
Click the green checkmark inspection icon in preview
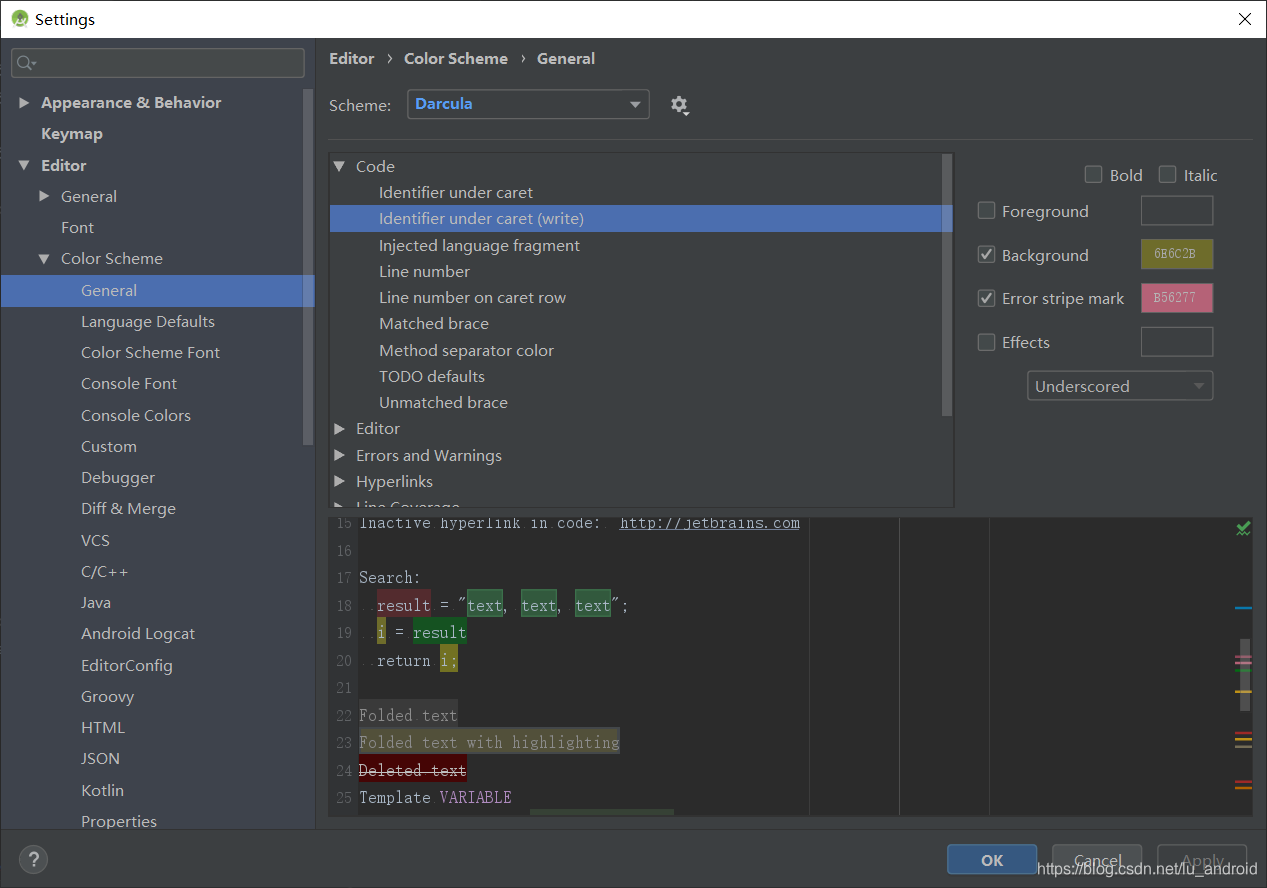click(1243, 528)
